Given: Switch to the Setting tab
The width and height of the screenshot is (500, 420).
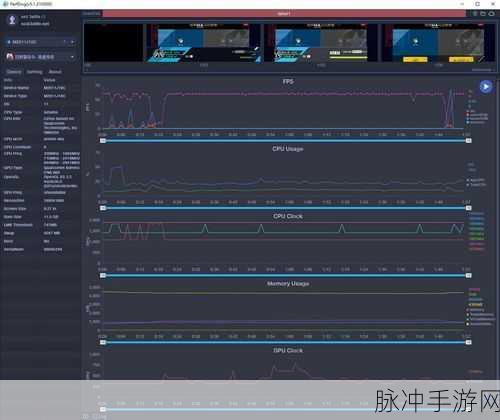Looking at the screenshot, I should [x=35, y=72].
